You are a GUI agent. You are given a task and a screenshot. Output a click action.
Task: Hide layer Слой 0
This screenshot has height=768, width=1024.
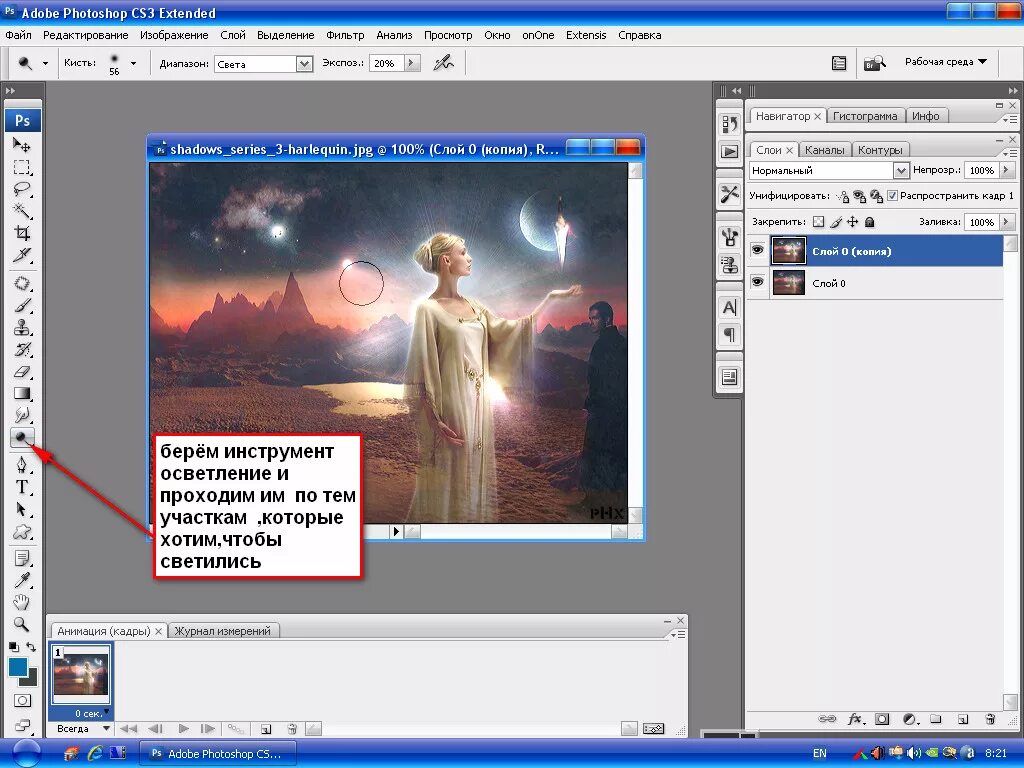pos(758,282)
